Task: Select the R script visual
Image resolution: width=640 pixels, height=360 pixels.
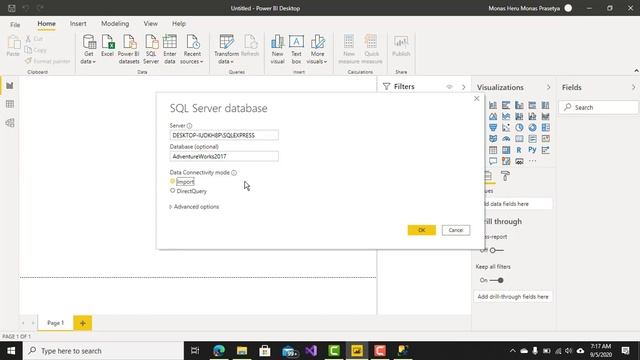Action: (x=519, y=150)
